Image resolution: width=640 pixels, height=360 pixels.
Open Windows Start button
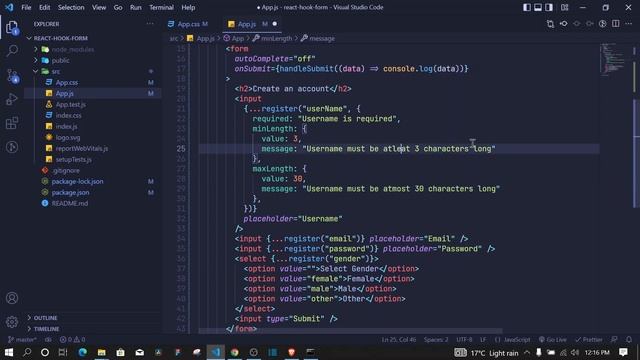click(x=9, y=352)
